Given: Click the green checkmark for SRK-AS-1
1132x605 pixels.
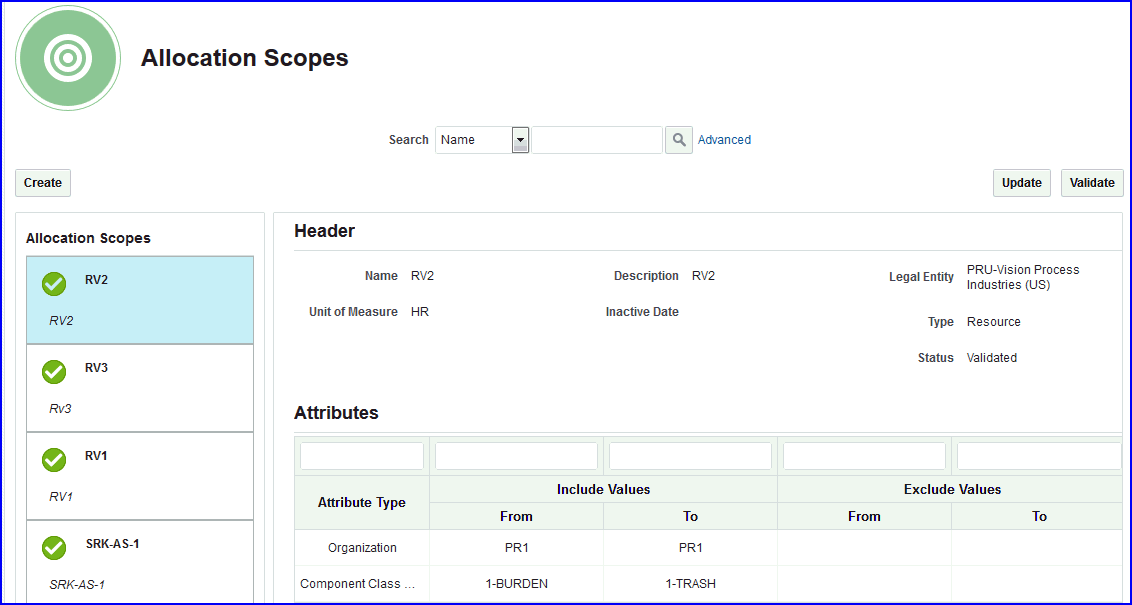Looking at the screenshot, I should 54,548.
